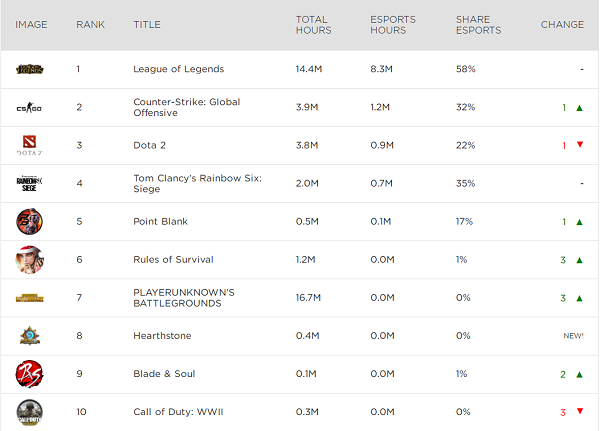
Task: Click the 0.7M esports hours value
Action: [381, 183]
